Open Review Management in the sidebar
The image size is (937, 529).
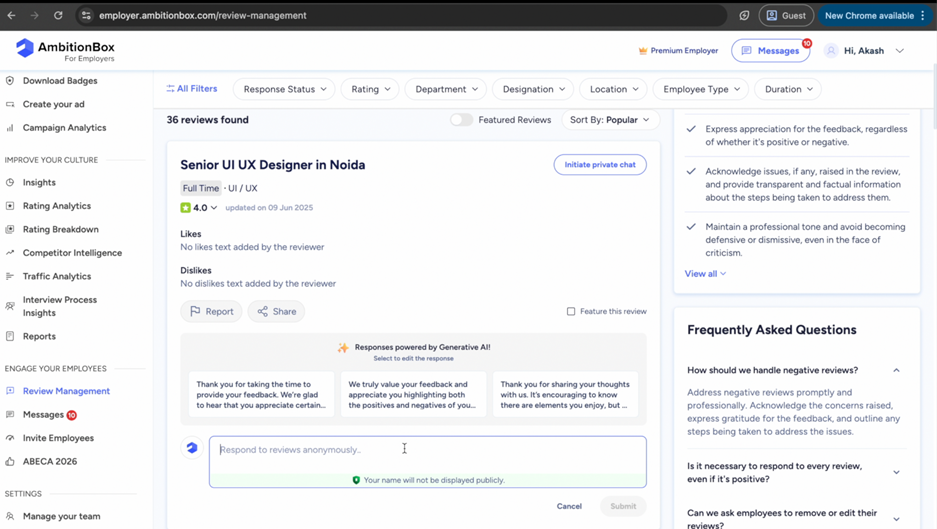[66, 391]
